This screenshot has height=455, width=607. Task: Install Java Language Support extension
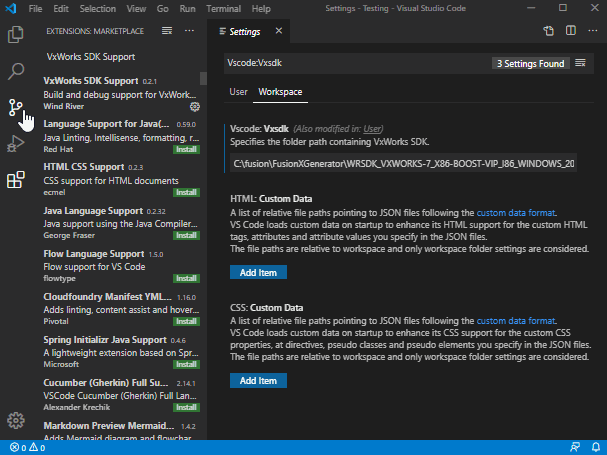click(186, 235)
